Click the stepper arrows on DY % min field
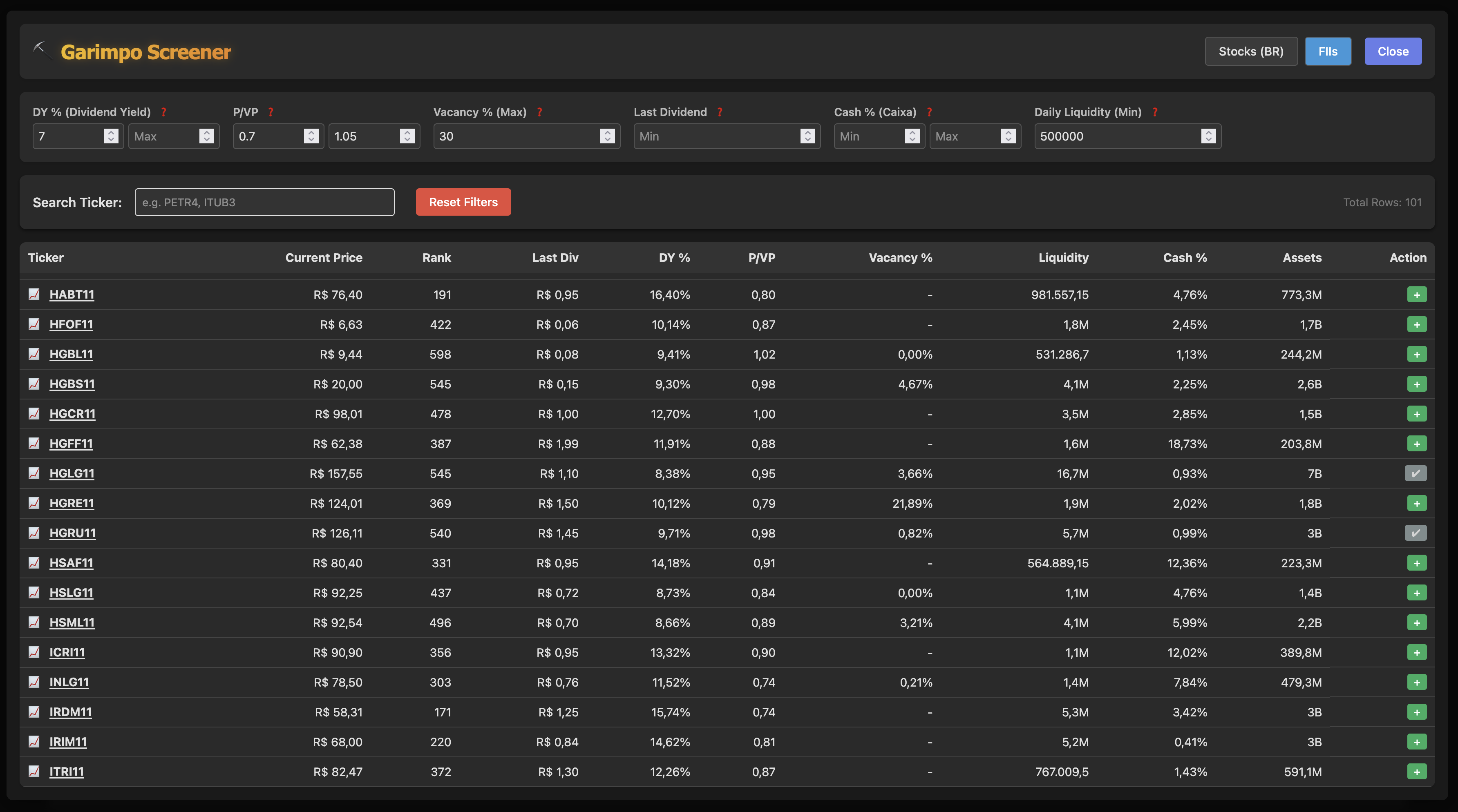The height and width of the screenshot is (812, 1458). [x=111, y=136]
